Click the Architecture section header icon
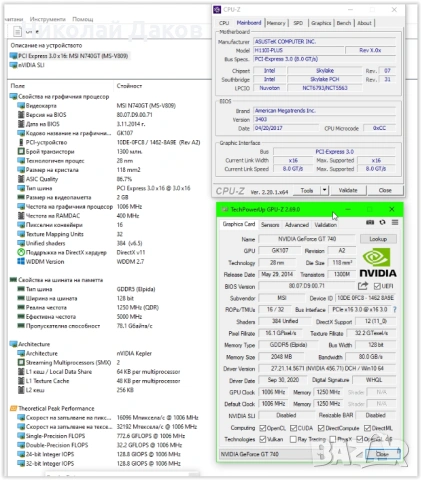The image size is (421, 480). click(13, 344)
